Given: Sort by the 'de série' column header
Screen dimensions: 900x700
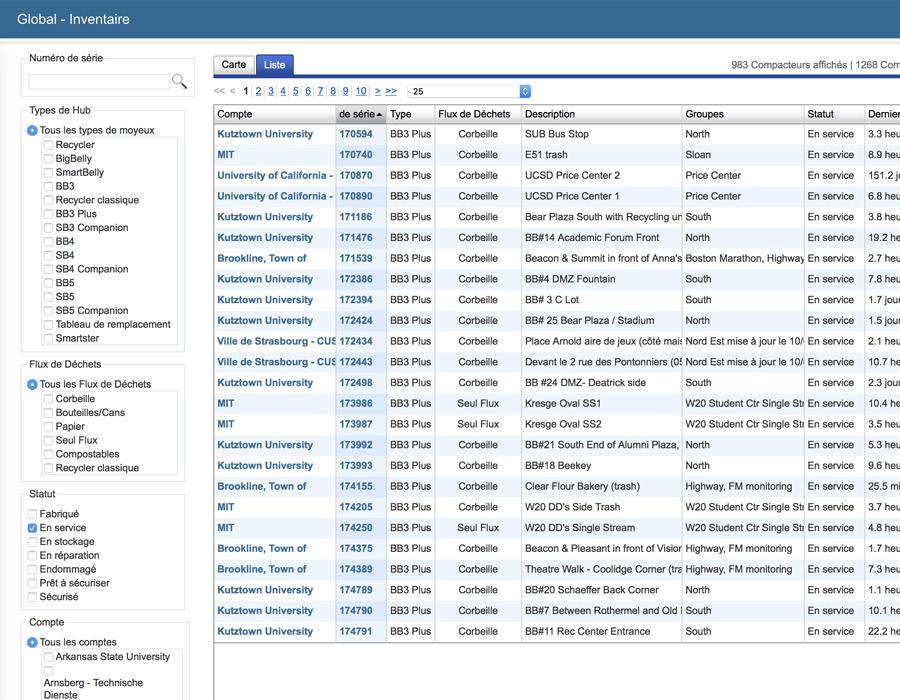Looking at the screenshot, I should (360, 114).
